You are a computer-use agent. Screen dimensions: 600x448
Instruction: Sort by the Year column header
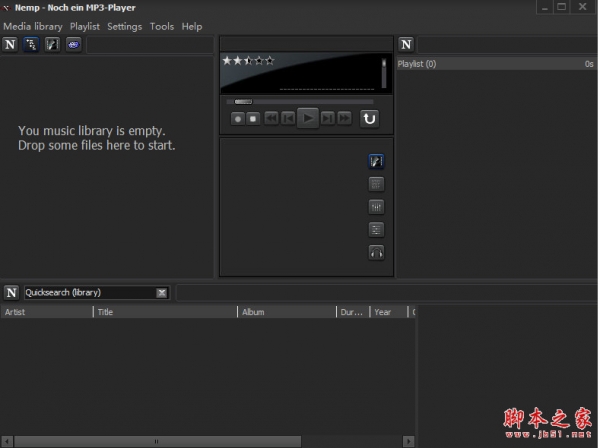point(389,312)
